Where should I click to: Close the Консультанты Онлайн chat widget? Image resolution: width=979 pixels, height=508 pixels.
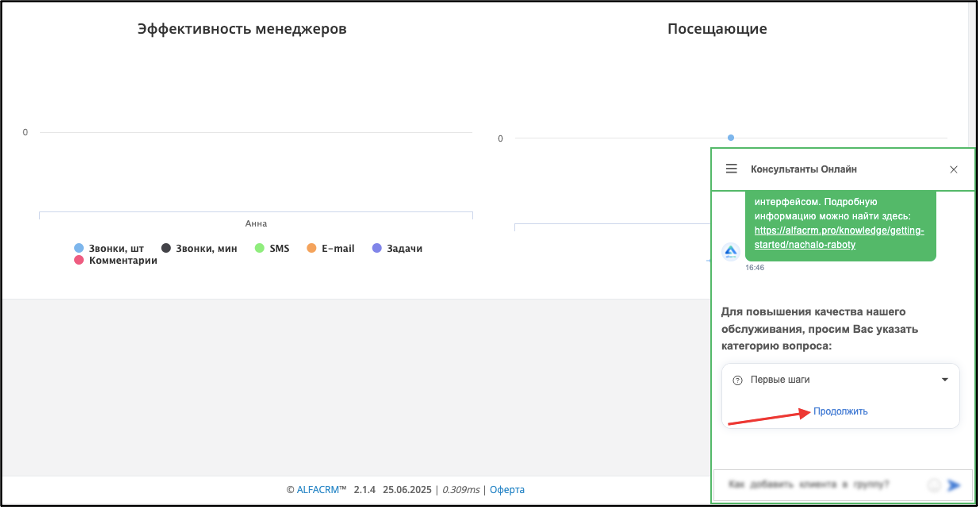pyautogui.click(x=953, y=169)
